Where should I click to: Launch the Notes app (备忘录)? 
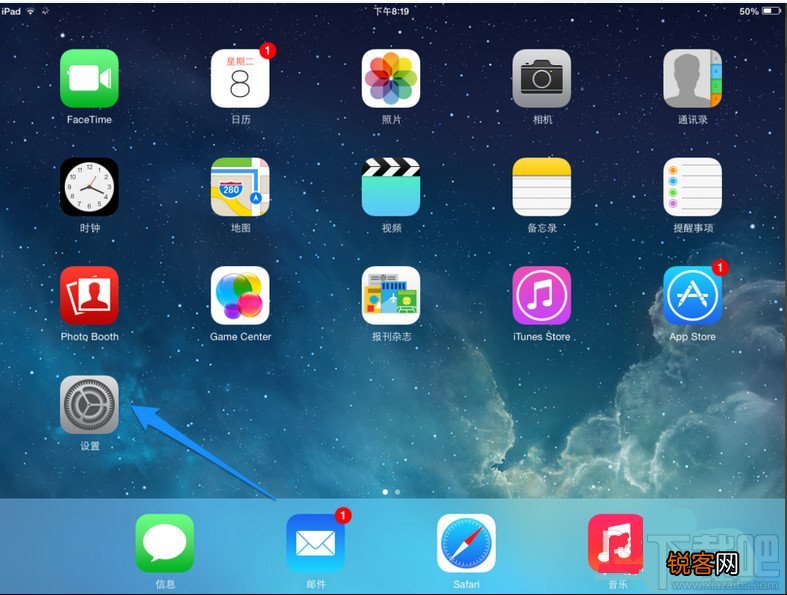click(x=542, y=187)
